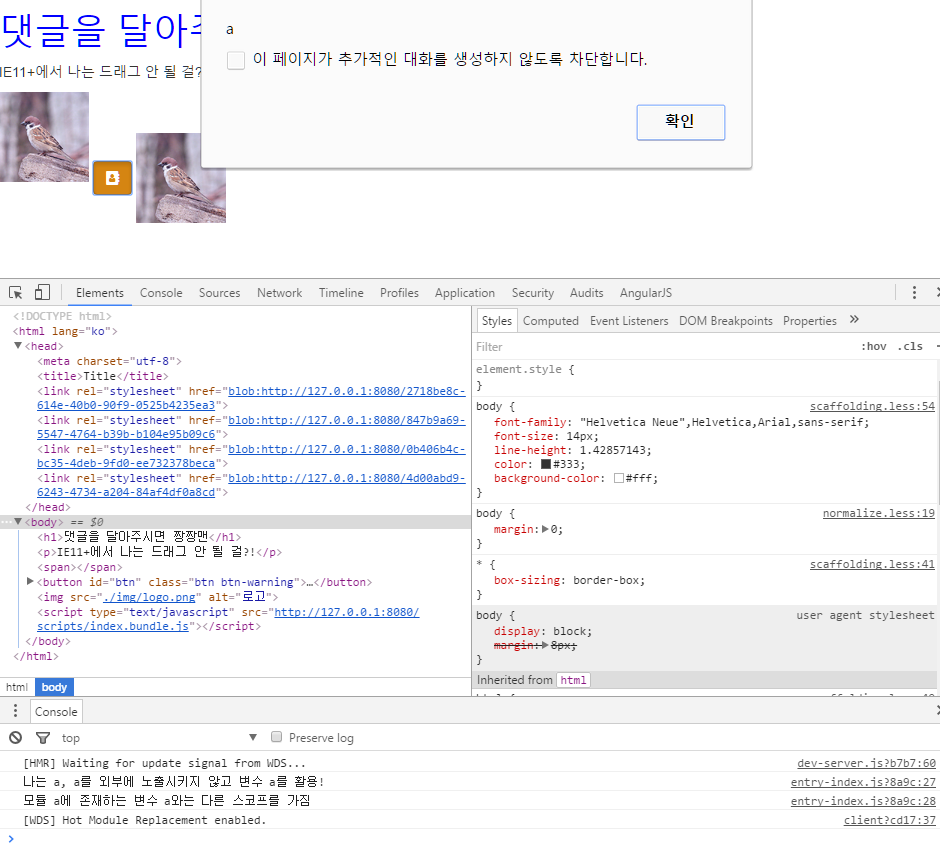The height and width of the screenshot is (852, 940).
Task: Expand the button#btn element node
Action: coord(30,582)
